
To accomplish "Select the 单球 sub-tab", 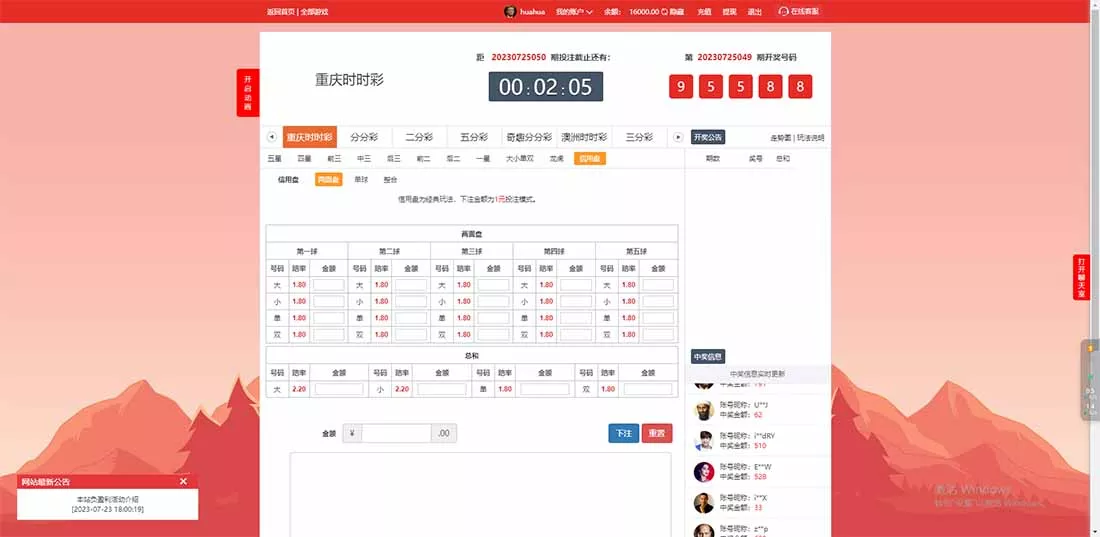I will click(x=361, y=180).
